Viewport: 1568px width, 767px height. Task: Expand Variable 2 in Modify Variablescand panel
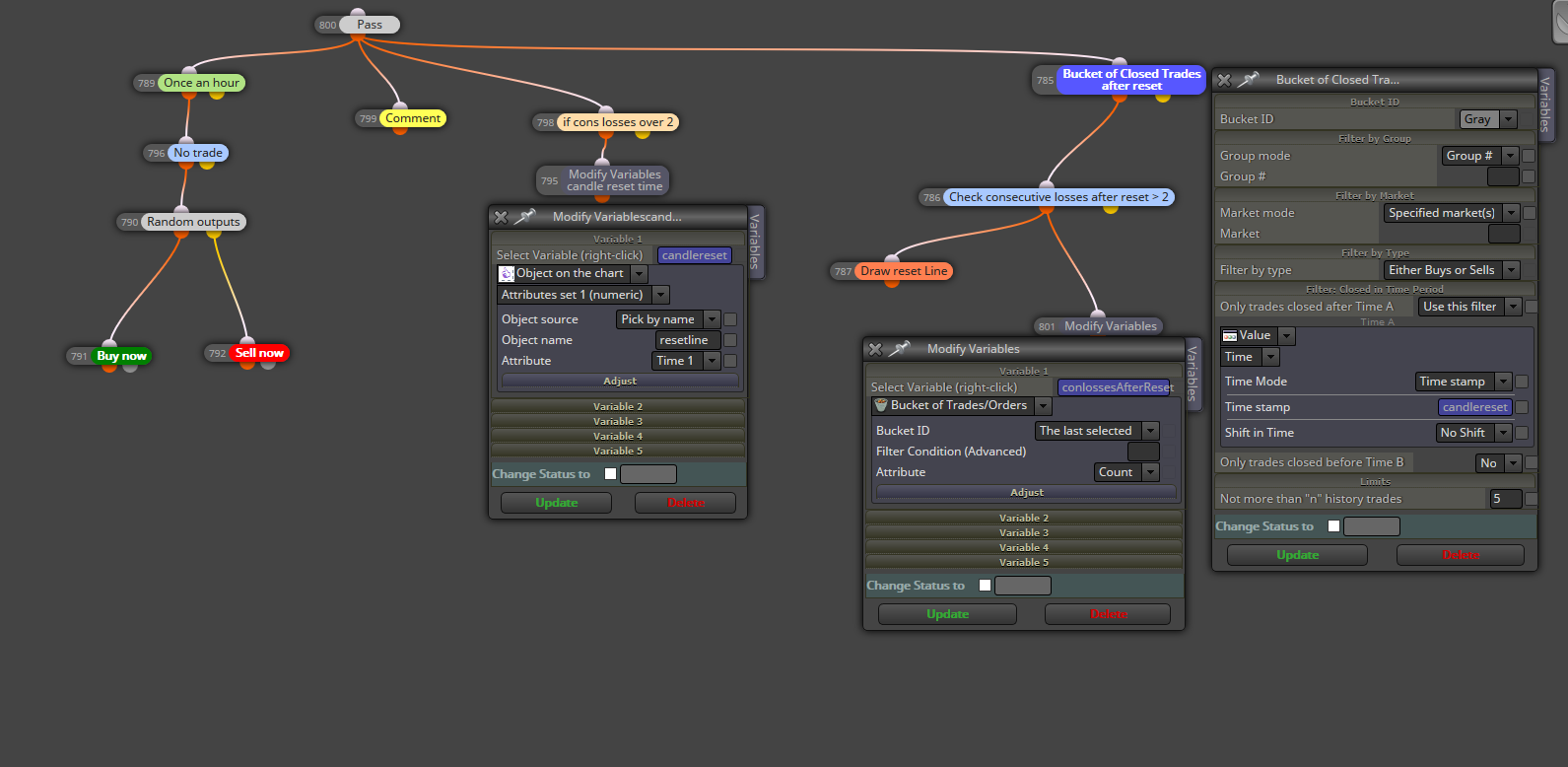[x=618, y=406]
